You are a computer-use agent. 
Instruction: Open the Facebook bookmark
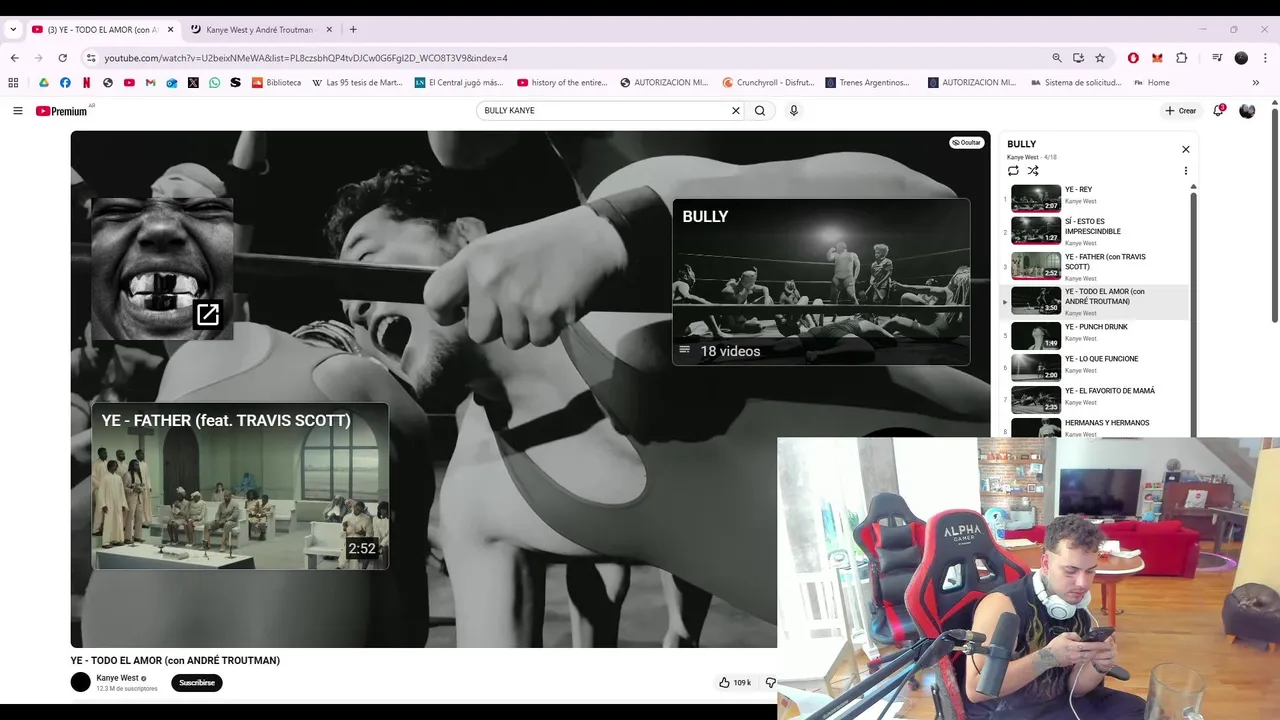[x=65, y=83]
